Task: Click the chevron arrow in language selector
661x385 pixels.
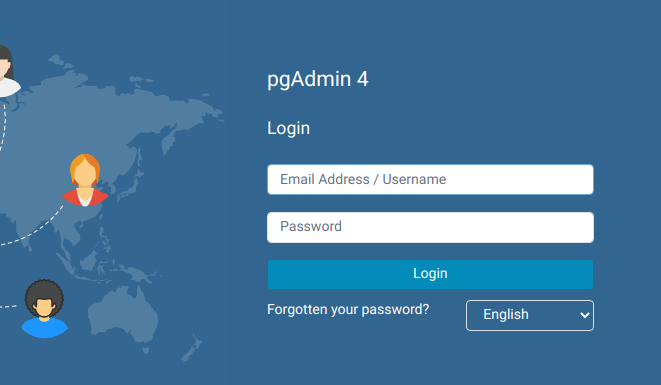Action: (x=584, y=315)
